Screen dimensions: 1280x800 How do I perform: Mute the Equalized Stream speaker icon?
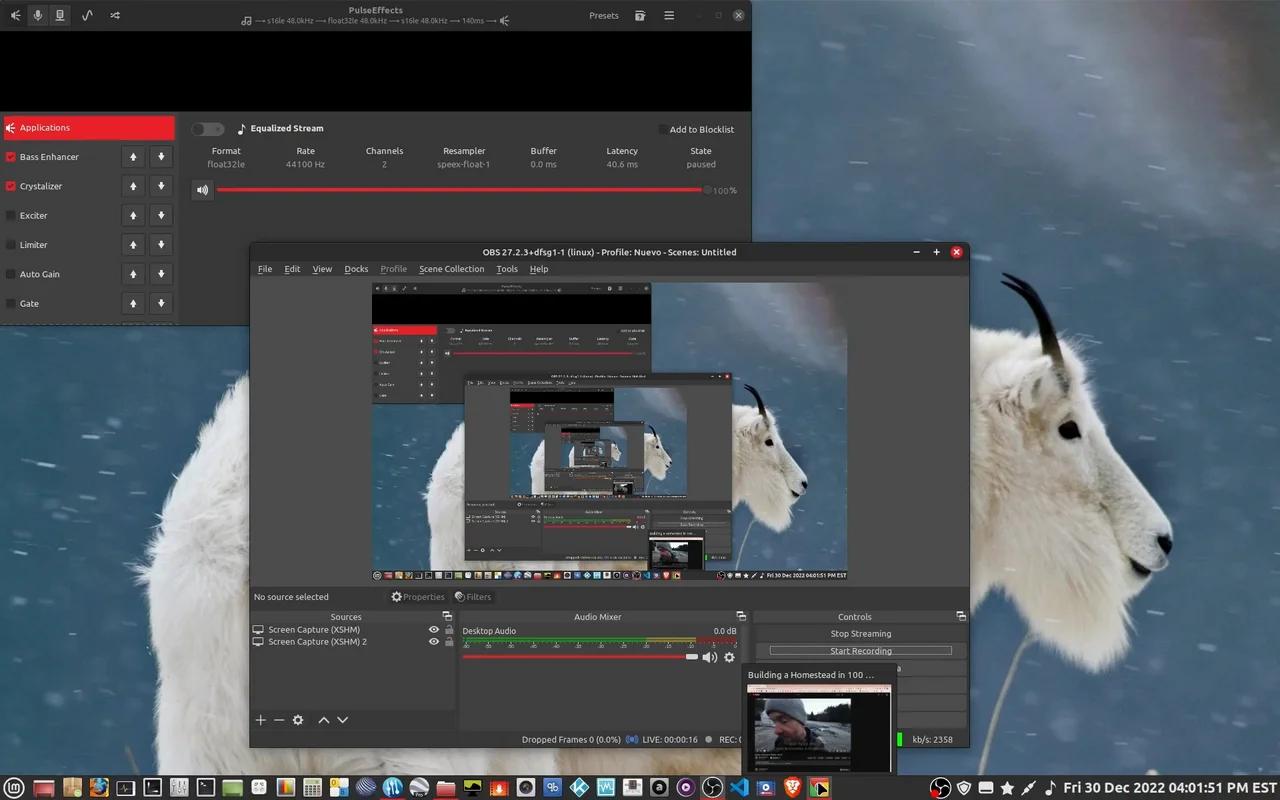click(x=203, y=190)
